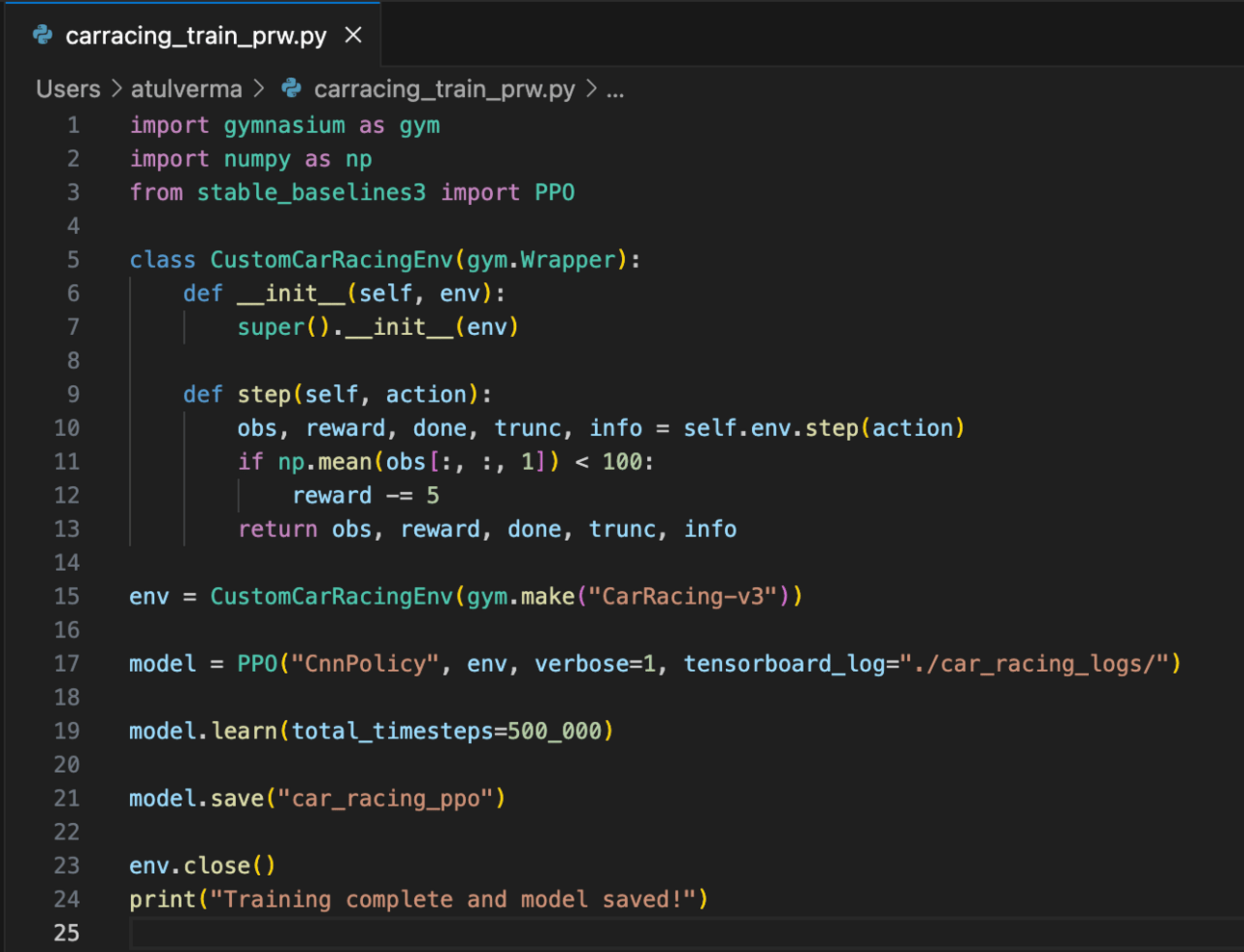Click line number 5 in the gutter
Screen dimensions: 1244x952
pyautogui.click(x=73, y=260)
